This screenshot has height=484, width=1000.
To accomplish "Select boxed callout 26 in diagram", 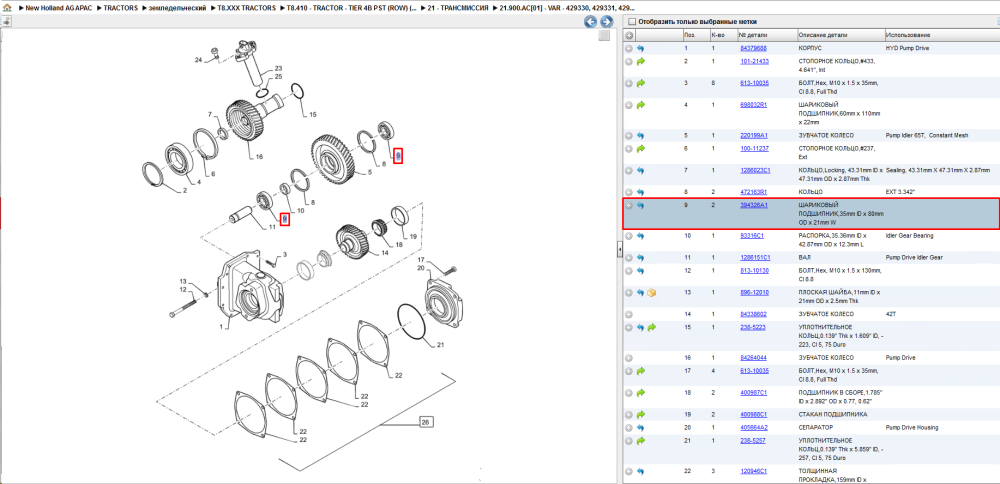I will pyautogui.click(x=425, y=422).
